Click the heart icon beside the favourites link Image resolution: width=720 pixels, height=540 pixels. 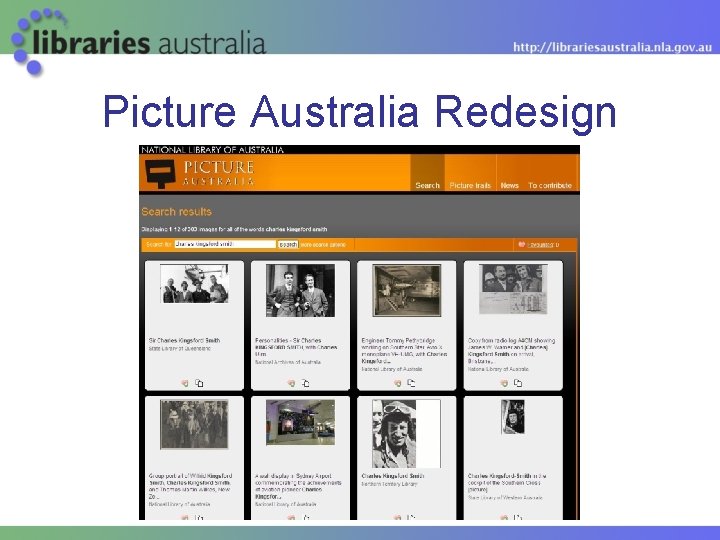tap(522, 244)
